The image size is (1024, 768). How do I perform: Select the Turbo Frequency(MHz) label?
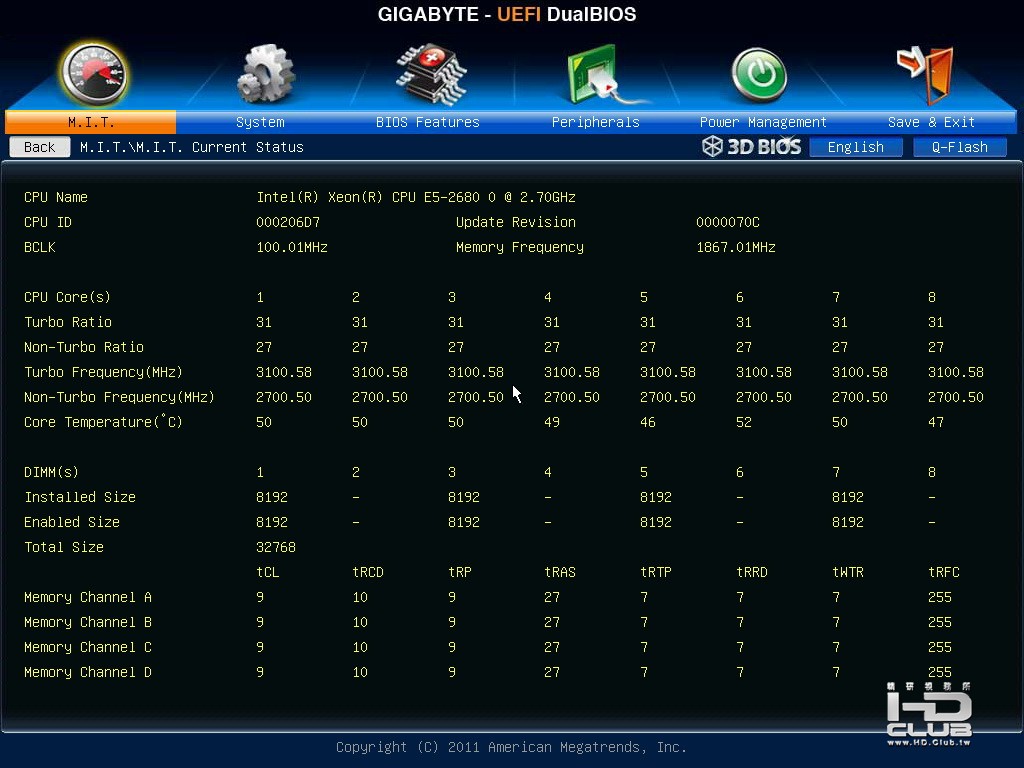[x=103, y=372]
